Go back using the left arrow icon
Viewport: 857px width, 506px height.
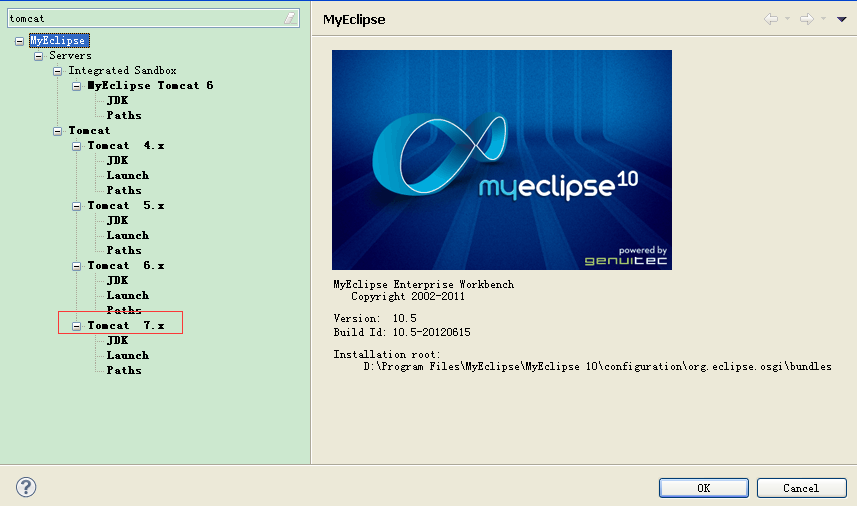771,19
